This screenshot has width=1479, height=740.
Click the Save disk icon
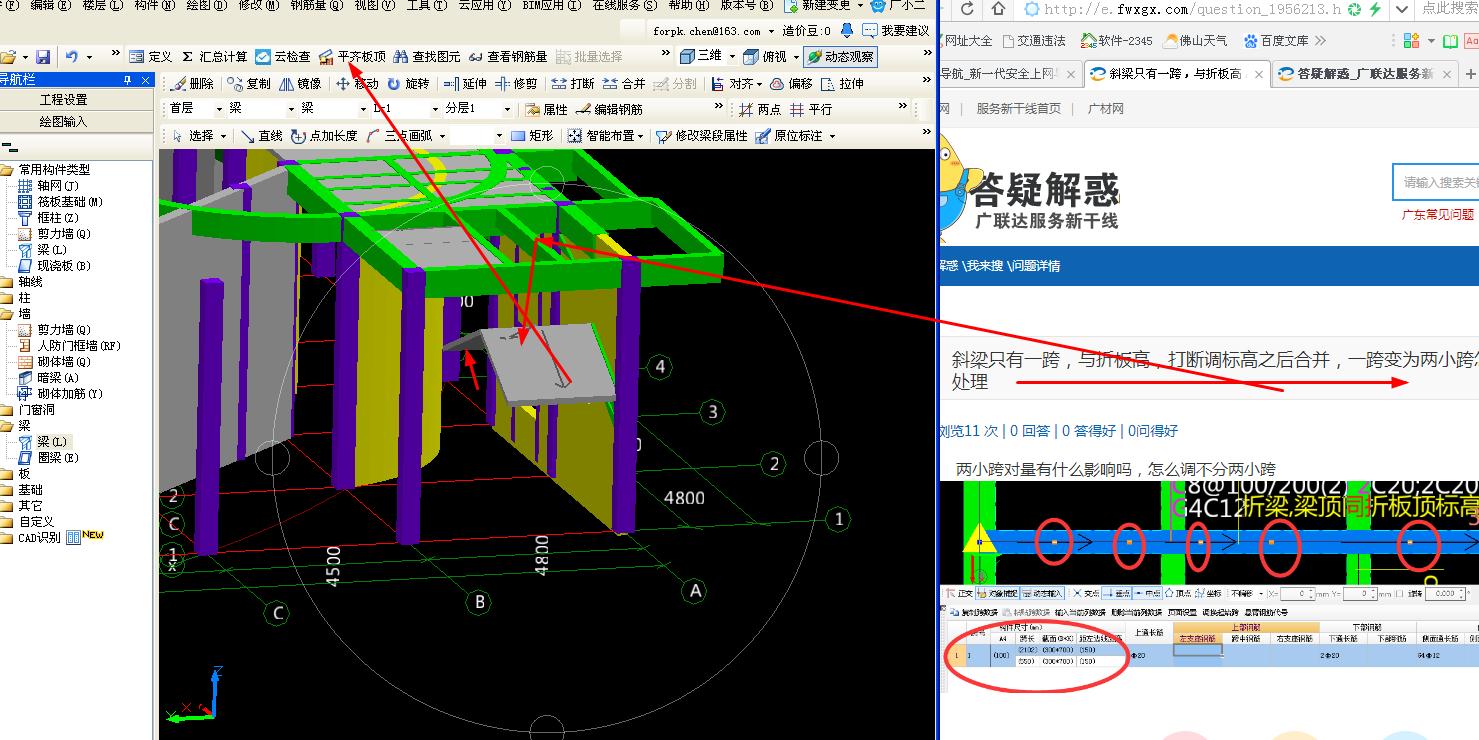point(42,57)
